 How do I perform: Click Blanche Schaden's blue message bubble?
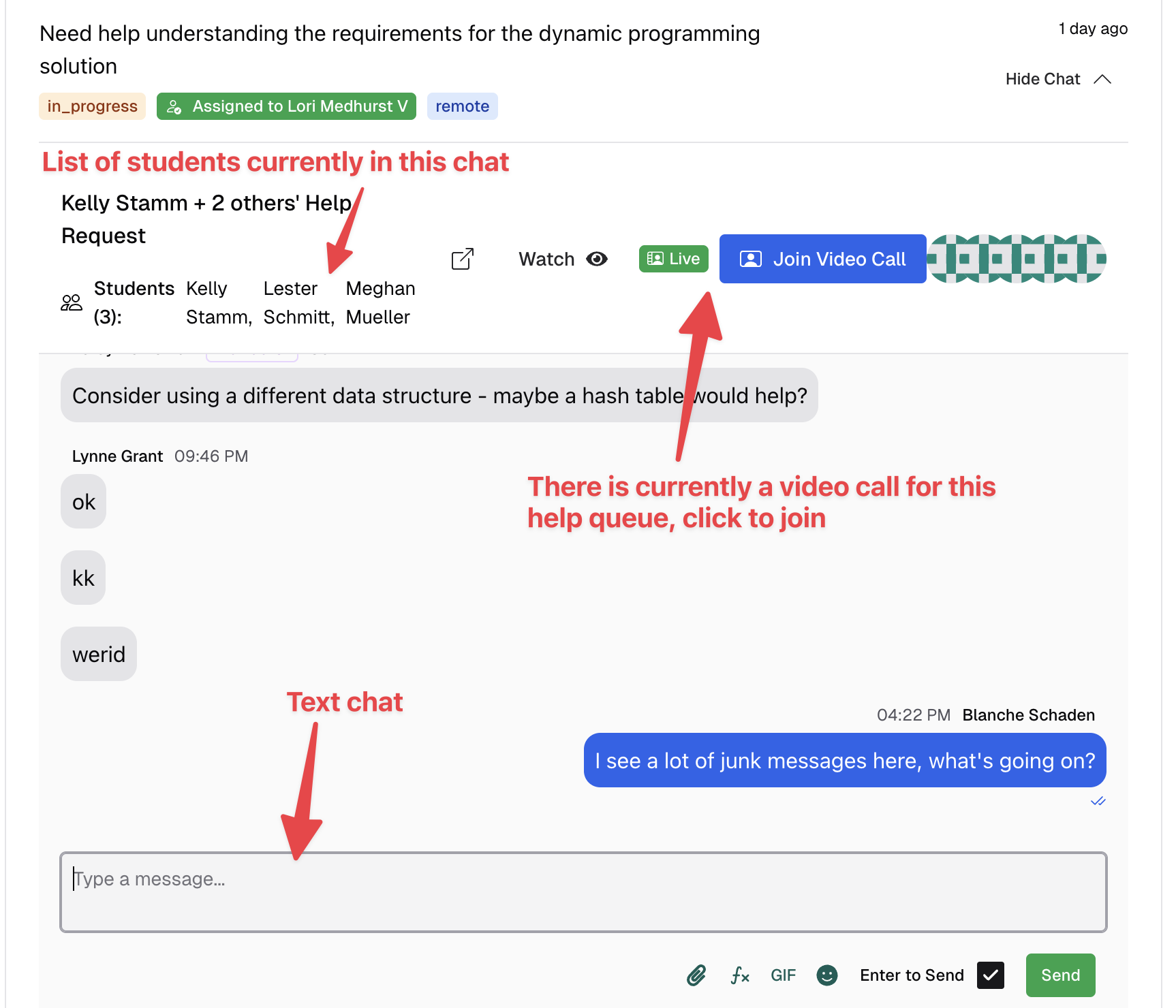click(844, 760)
